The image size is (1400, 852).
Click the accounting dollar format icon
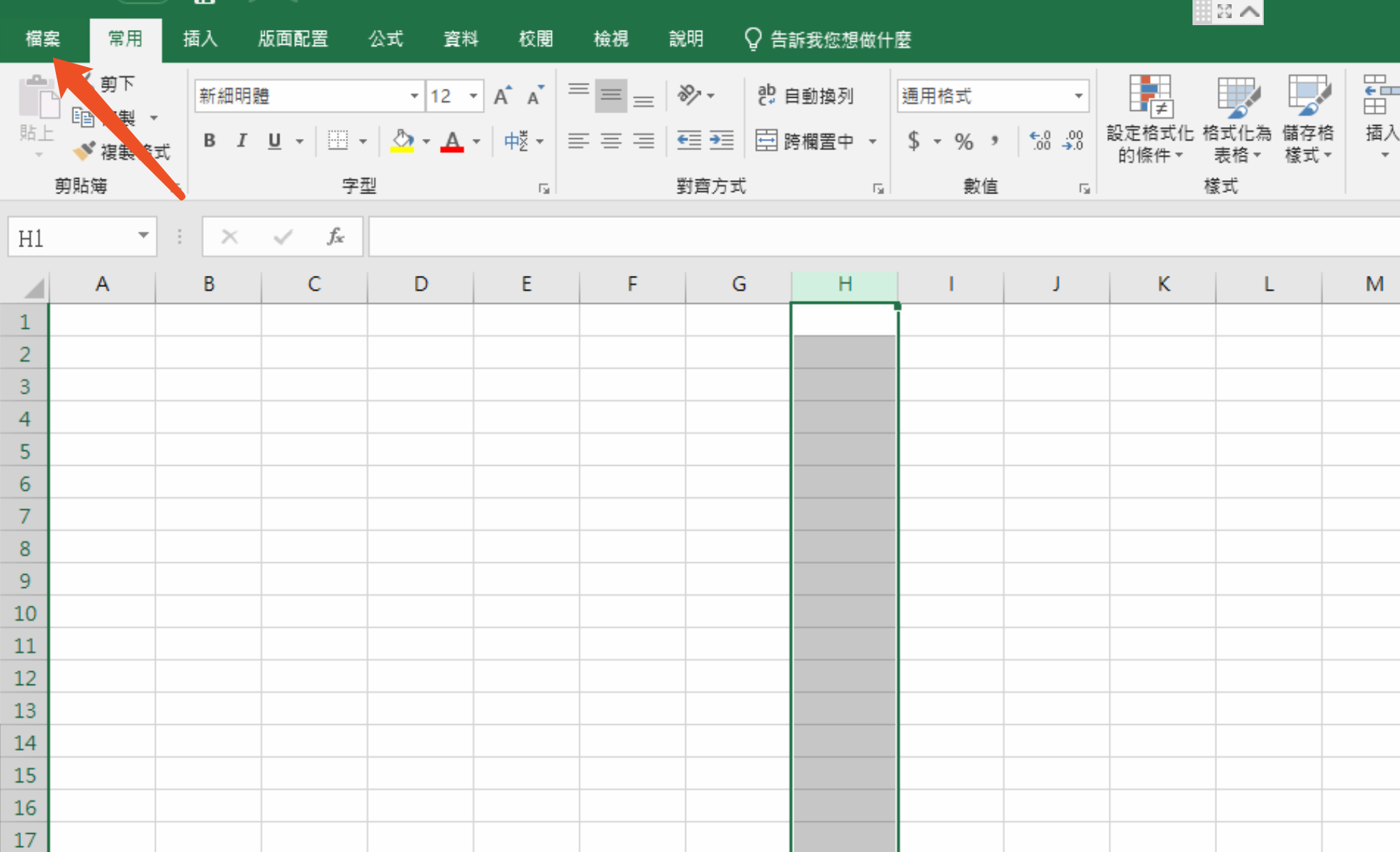[x=914, y=141]
